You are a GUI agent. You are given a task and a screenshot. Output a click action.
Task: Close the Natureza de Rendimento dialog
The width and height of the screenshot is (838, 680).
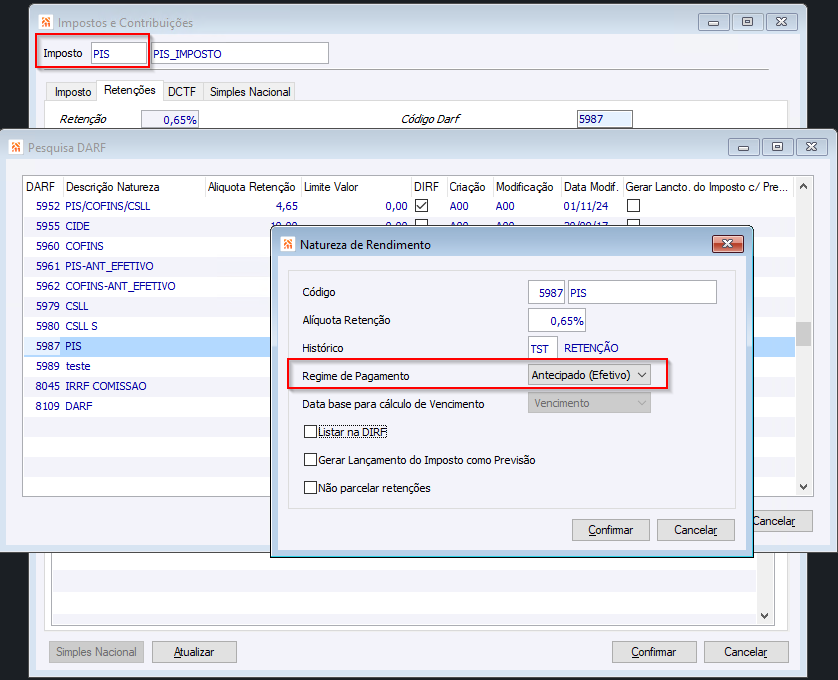tap(727, 244)
